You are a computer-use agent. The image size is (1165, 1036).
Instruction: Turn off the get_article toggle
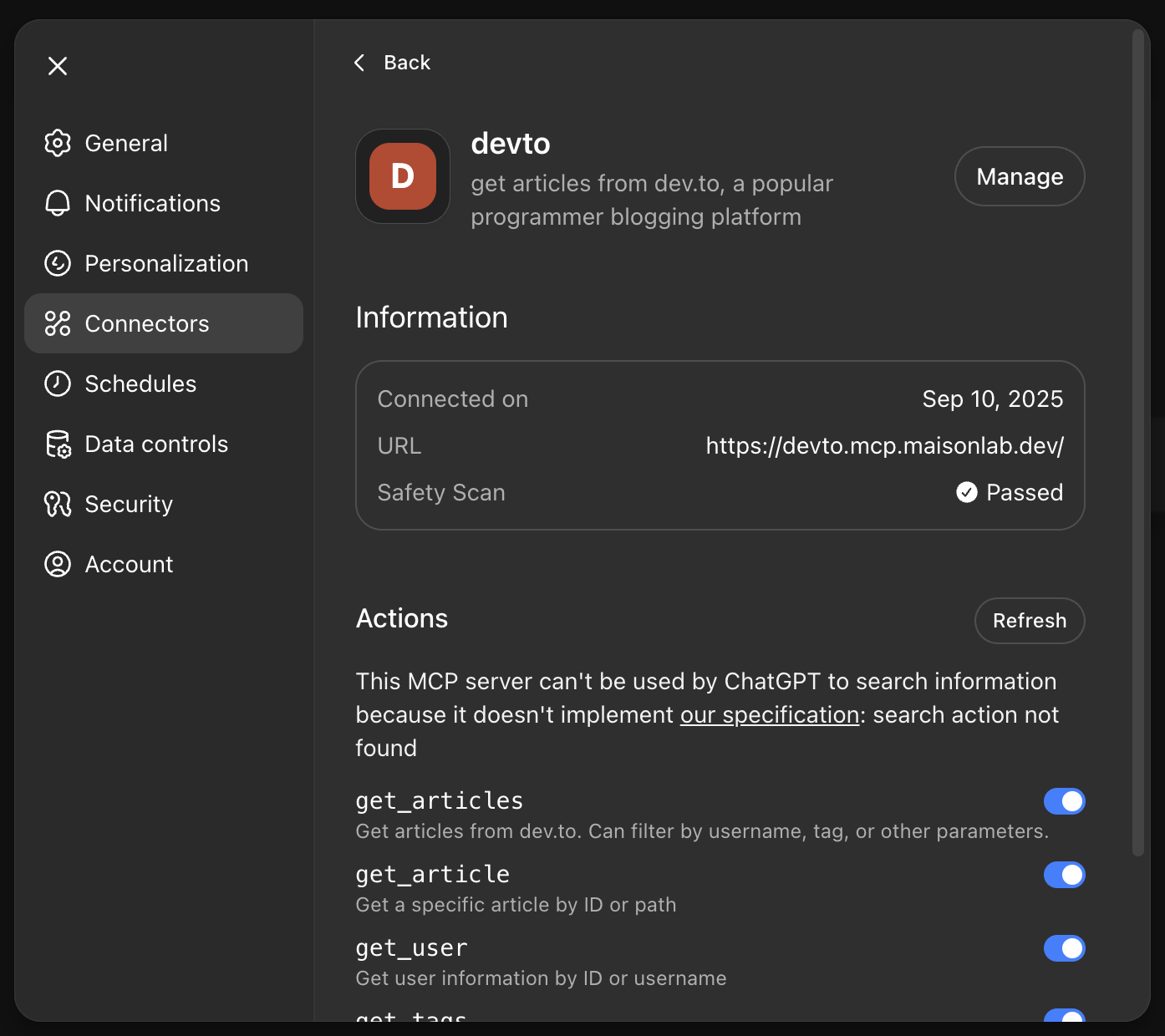click(1064, 875)
